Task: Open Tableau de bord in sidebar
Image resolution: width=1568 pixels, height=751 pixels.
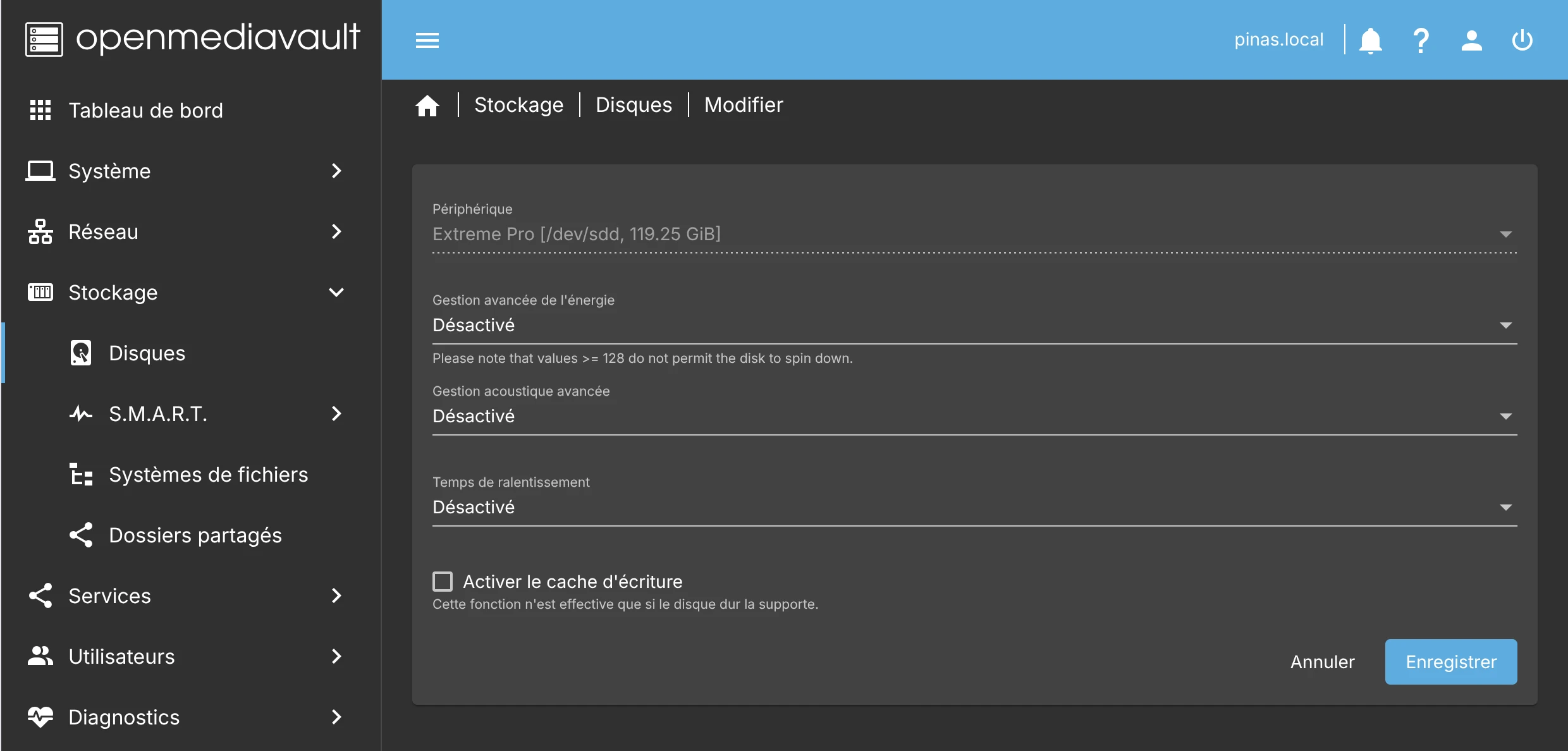Action: [191, 110]
